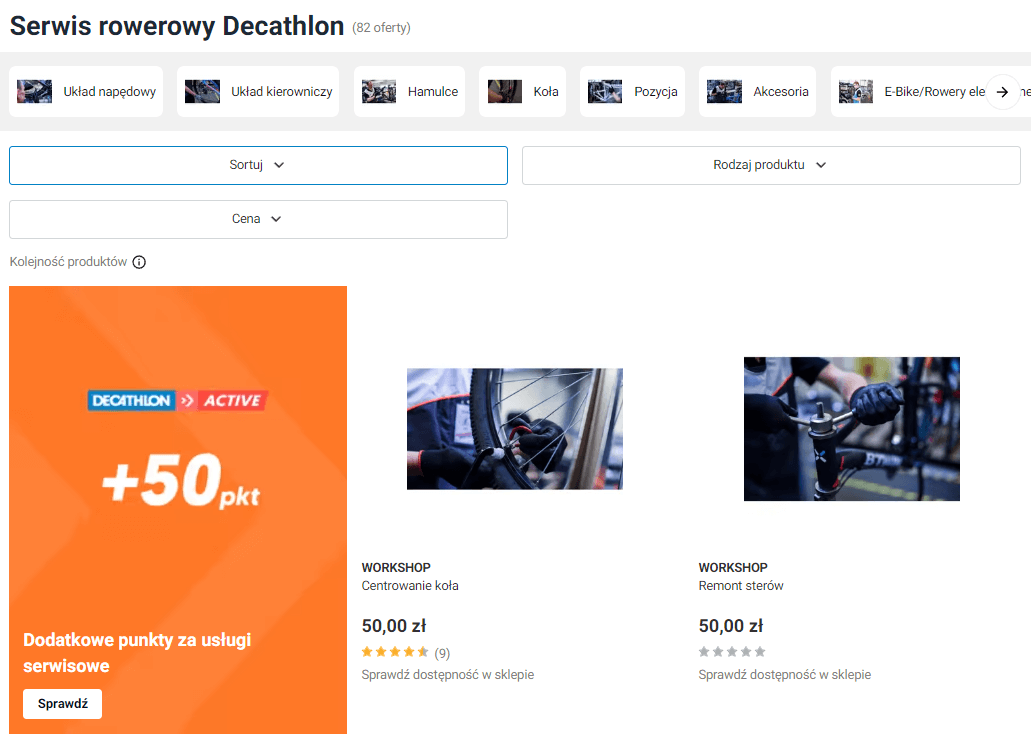
Task: Click the right arrow to reveal more categories
Action: pyautogui.click(x=1003, y=91)
